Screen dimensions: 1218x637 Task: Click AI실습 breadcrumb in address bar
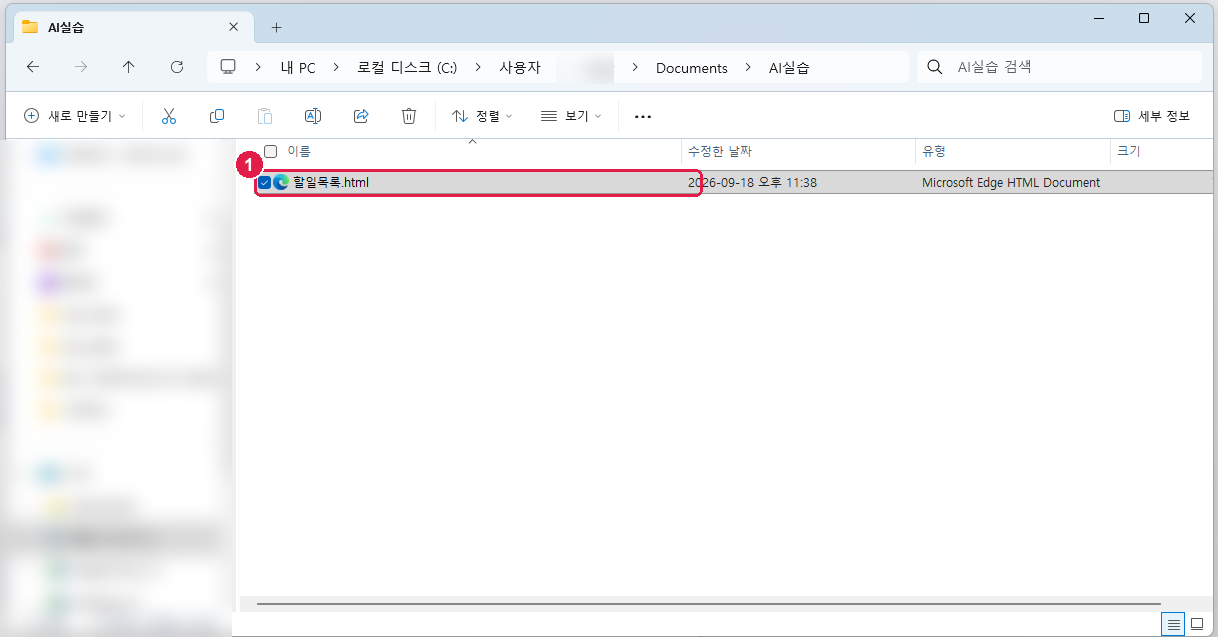point(789,68)
